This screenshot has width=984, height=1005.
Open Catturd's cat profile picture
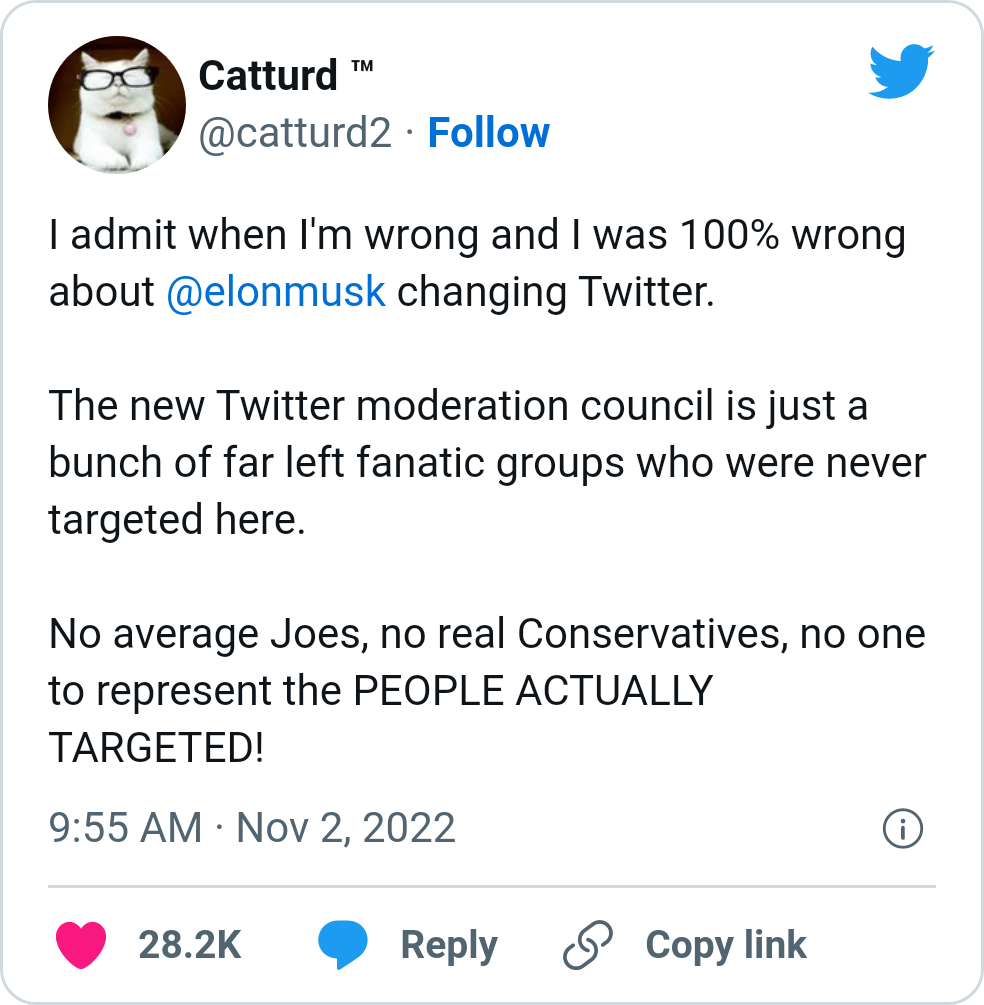click(x=117, y=105)
